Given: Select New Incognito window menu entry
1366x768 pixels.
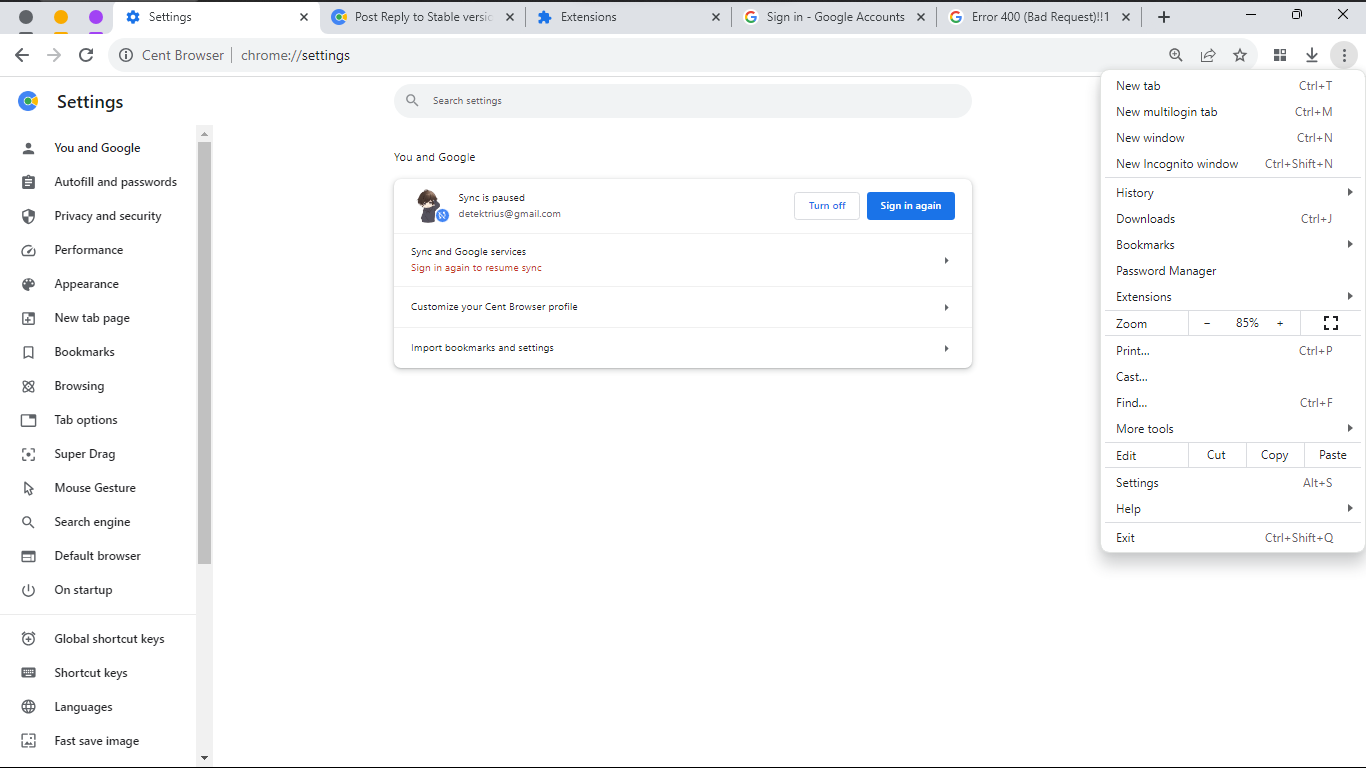Looking at the screenshot, I should pyautogui.click(x=1177, y=164).
